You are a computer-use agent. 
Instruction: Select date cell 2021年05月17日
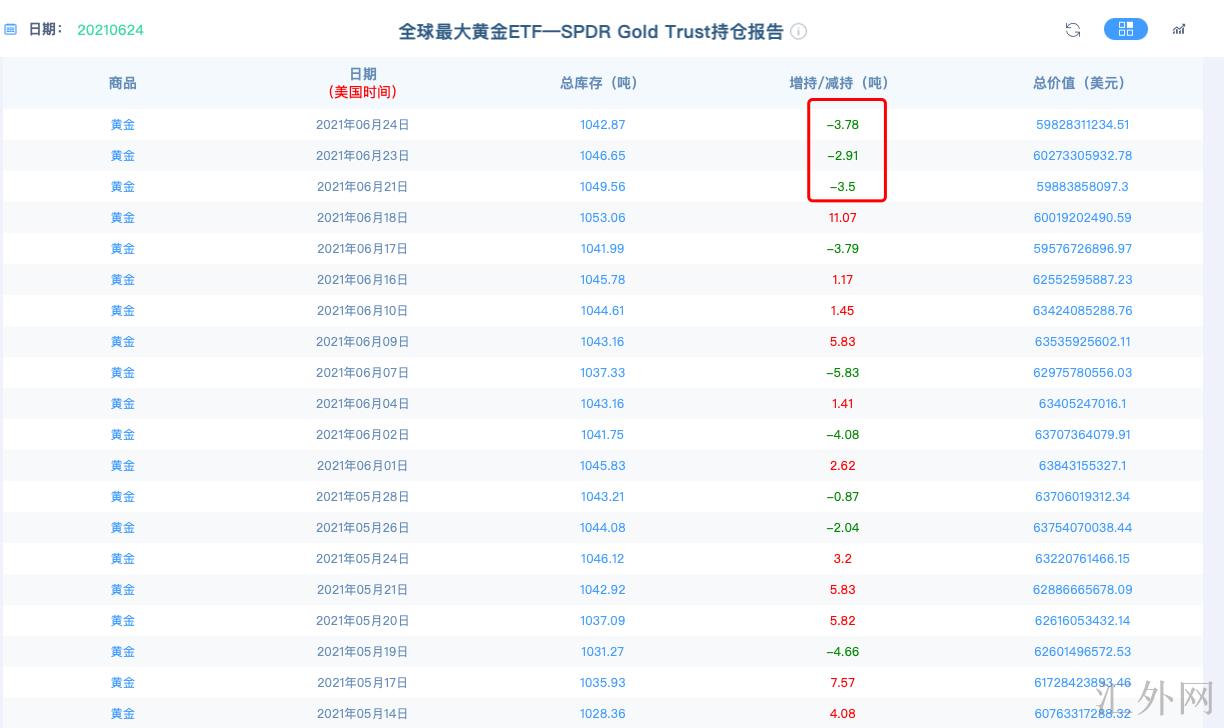[x=363, y=683]
